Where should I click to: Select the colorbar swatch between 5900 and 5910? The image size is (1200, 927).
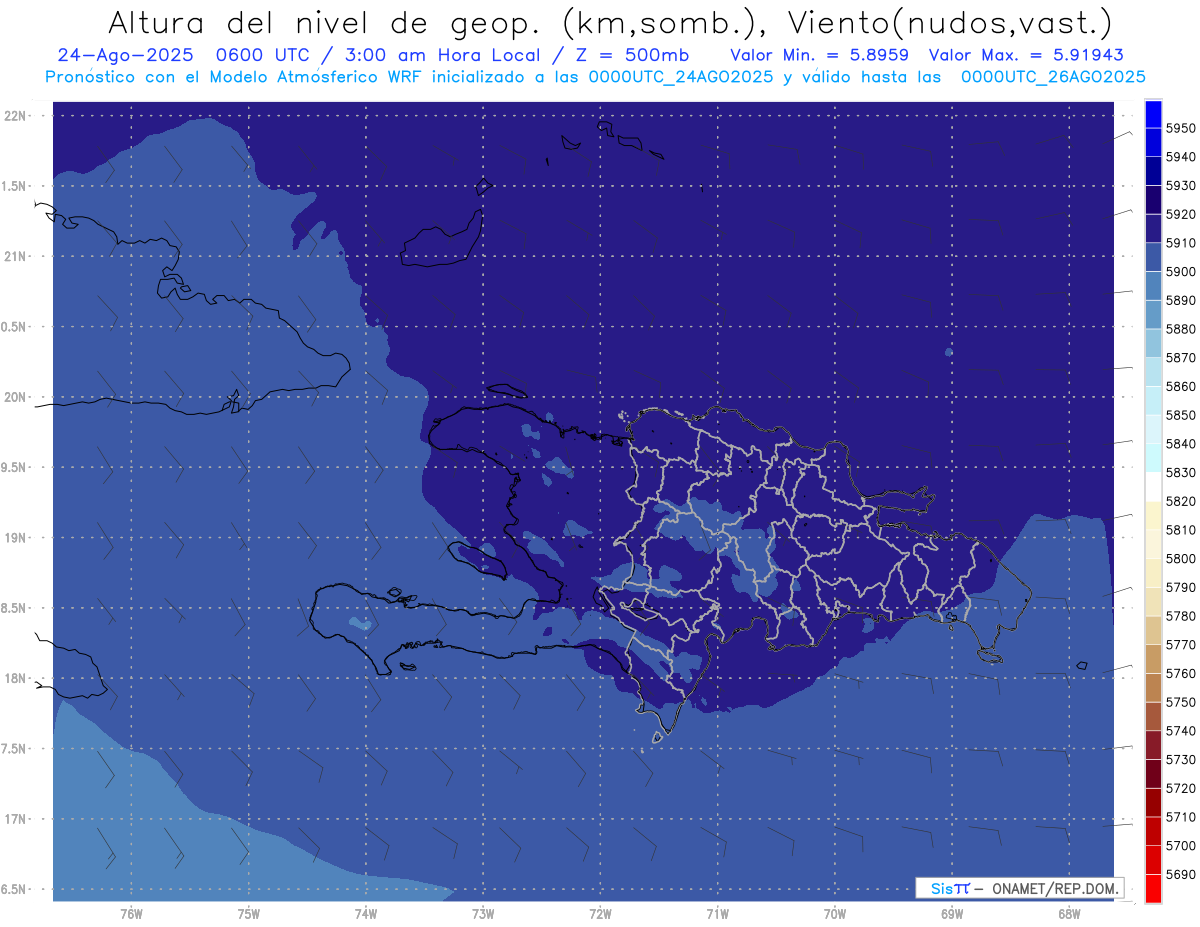[1152, 257]
